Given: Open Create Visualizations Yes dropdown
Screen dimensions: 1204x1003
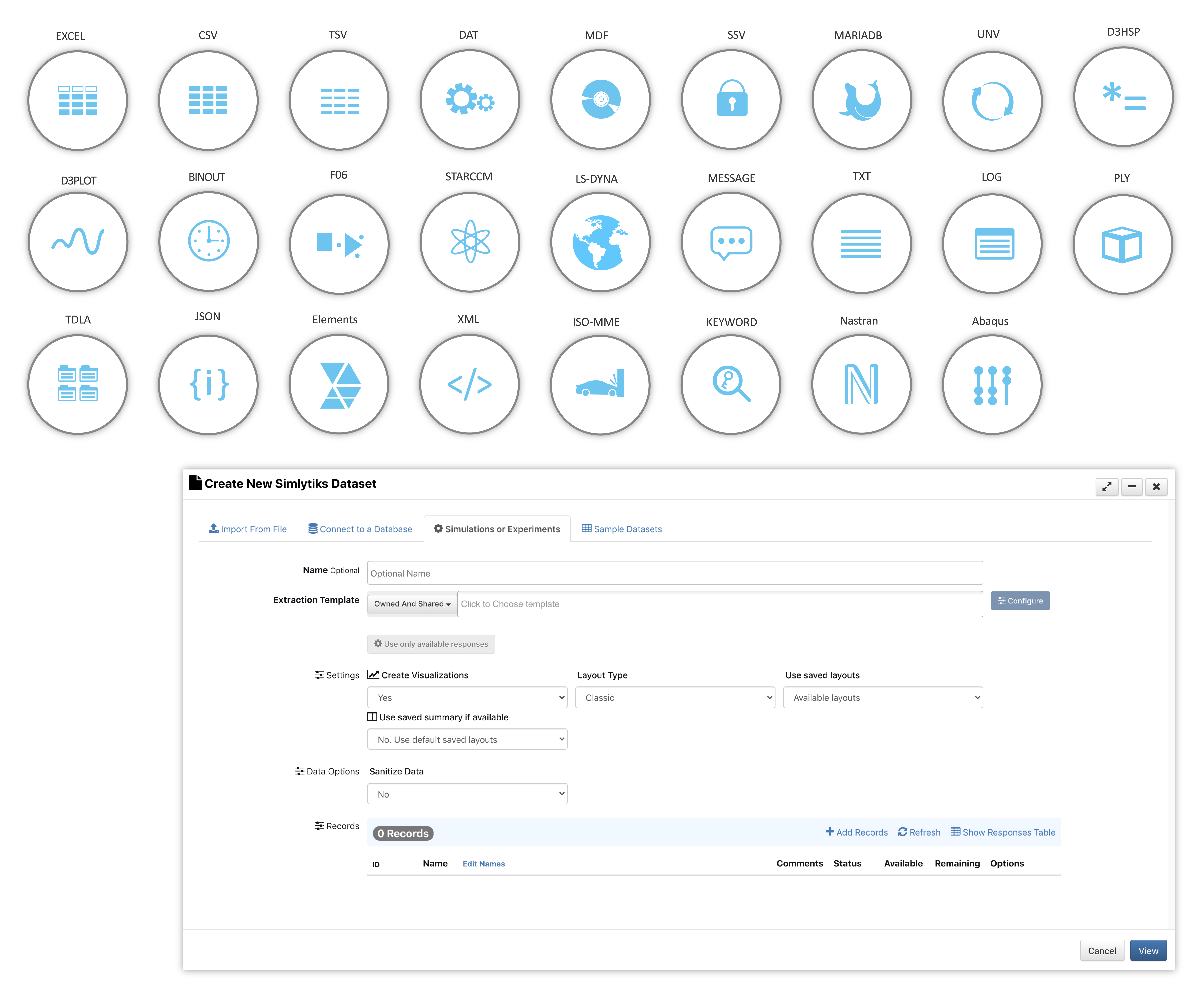Looking at the screenshot, I should 467,697.
